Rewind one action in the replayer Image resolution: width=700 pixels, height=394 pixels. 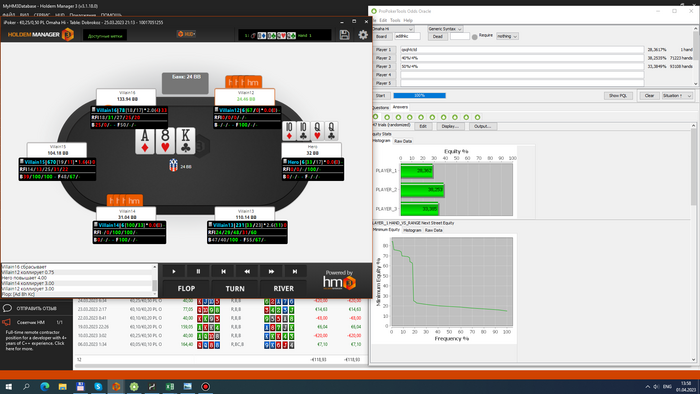247,271
